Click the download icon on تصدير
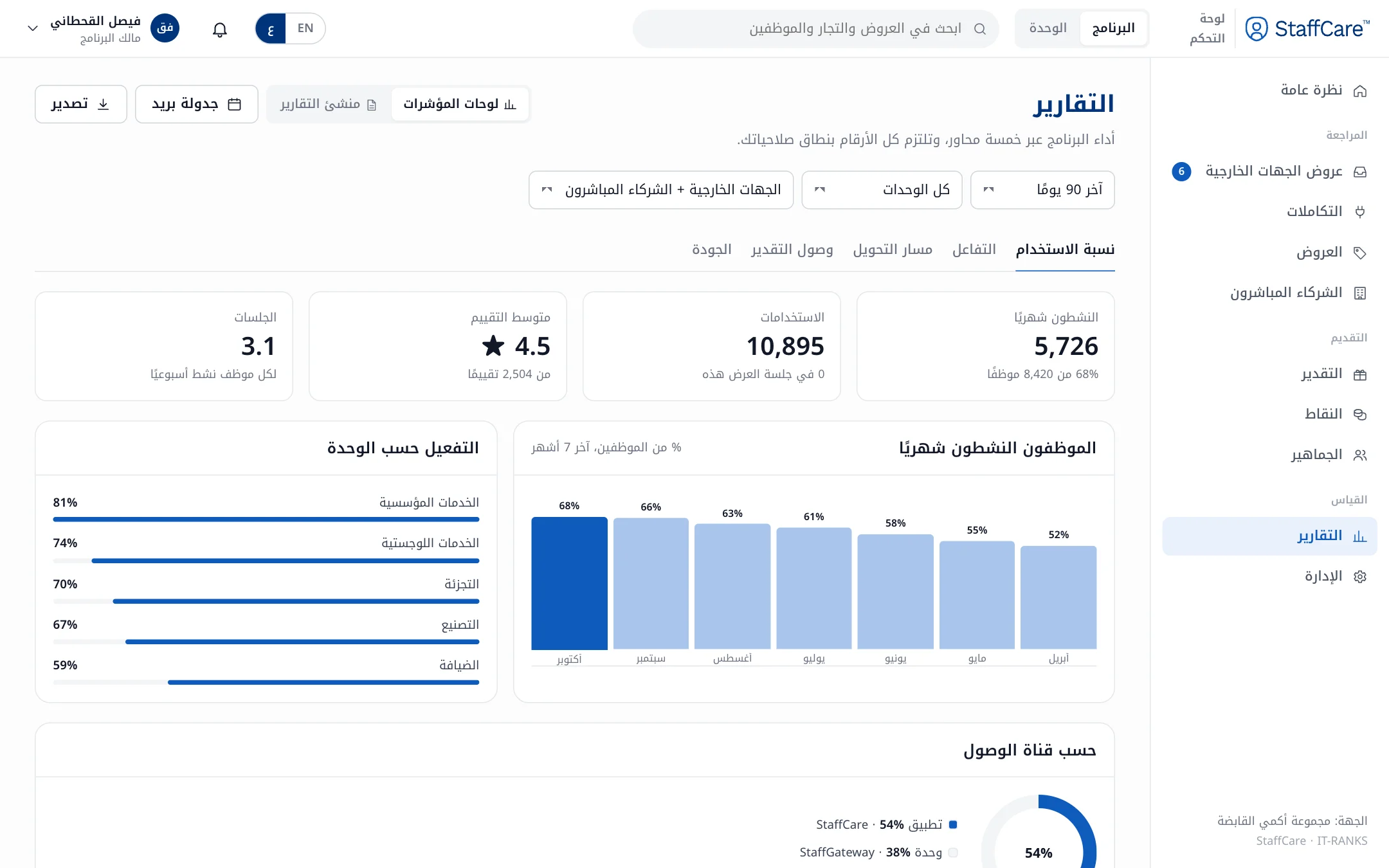1389x868 pixels. click(x=104, y=104)
